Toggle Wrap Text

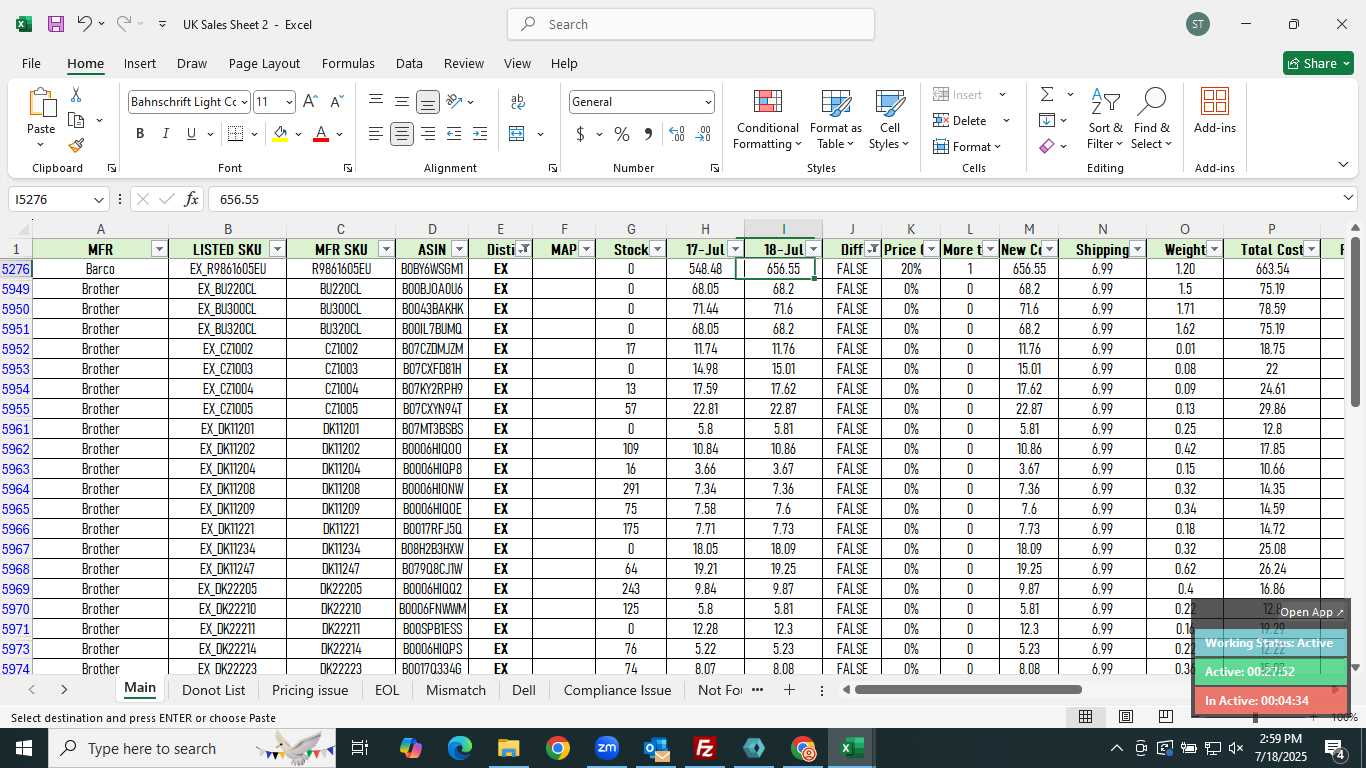(518, 102)
